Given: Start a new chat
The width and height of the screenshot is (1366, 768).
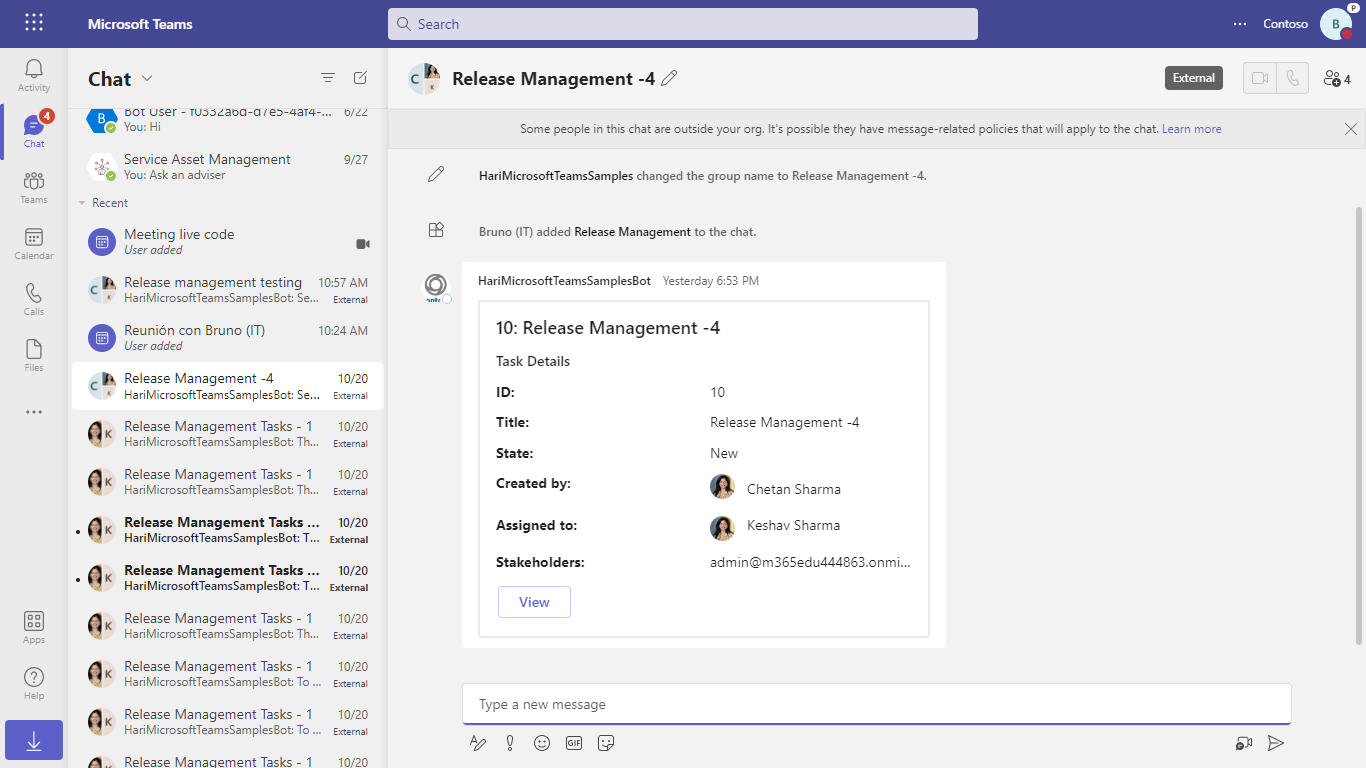Looking at the screenshot, I should tap(360, 78).
